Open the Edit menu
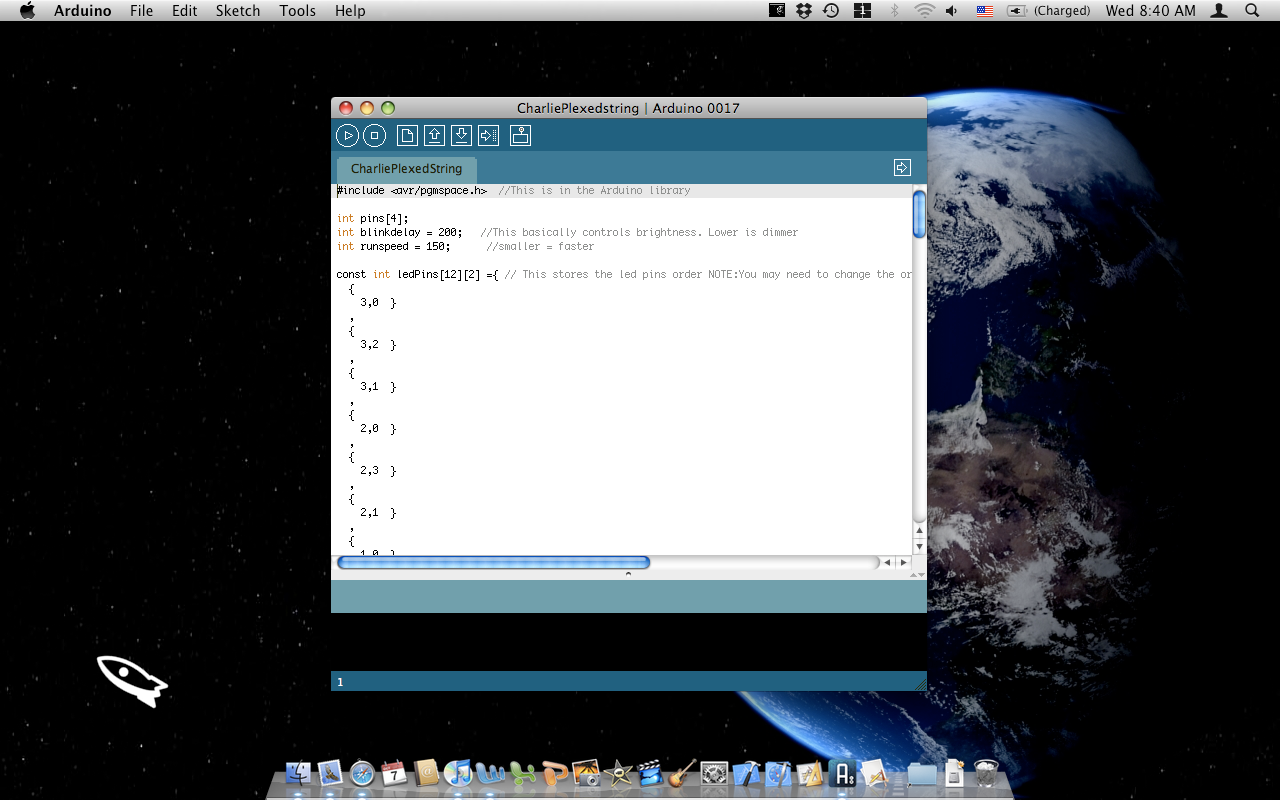This screenshot has width=1280, height=800. click(x=184, y=11)
